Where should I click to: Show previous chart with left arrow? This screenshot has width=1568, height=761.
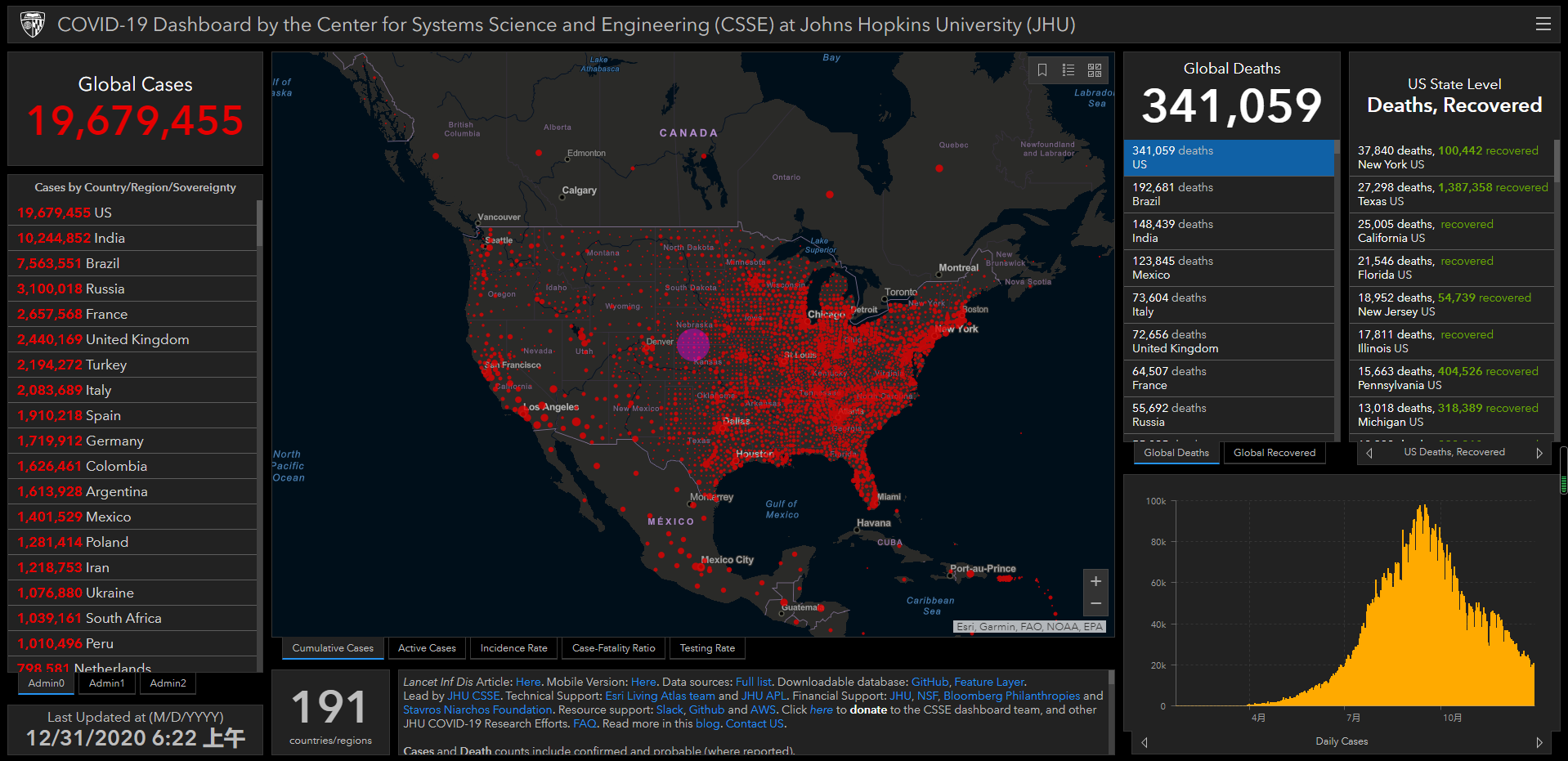pyautogui.click(x=1145, y=742)
